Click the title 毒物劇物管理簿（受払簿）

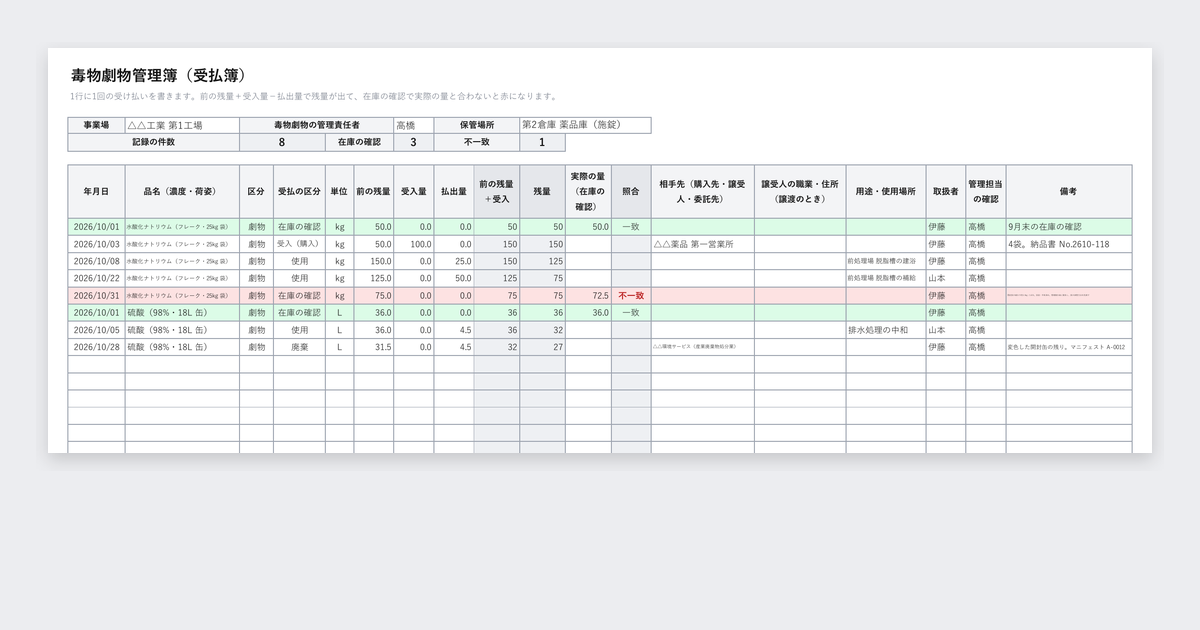click(159, 76)
